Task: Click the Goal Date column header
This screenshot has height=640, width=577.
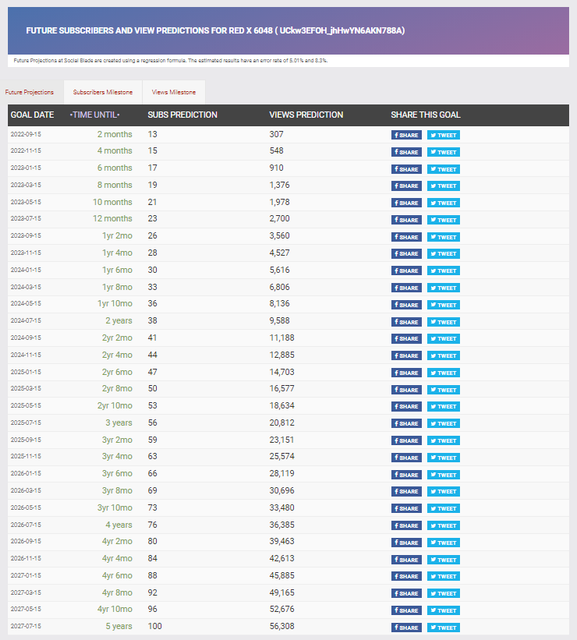Action: pos(32,115)
